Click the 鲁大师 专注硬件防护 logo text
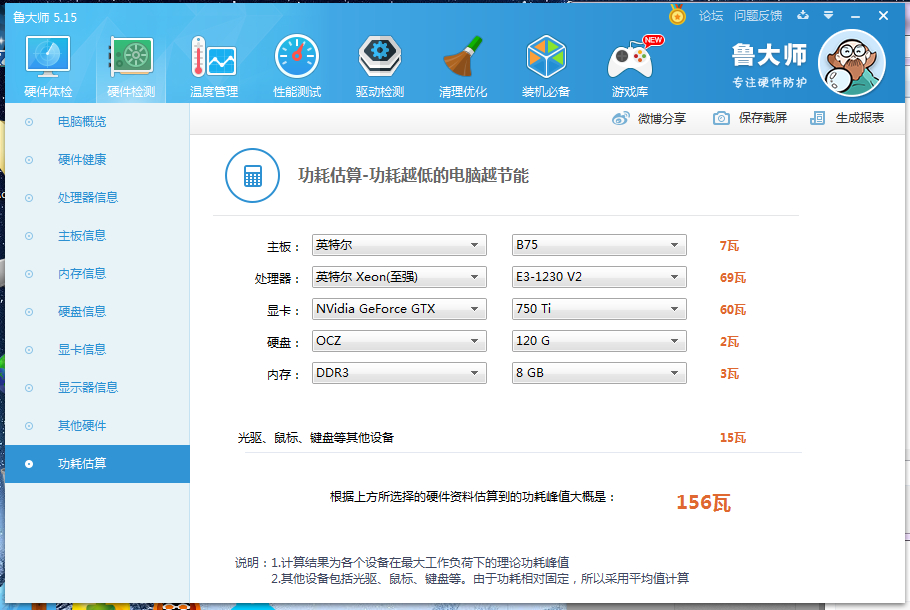 coord(769,64)
